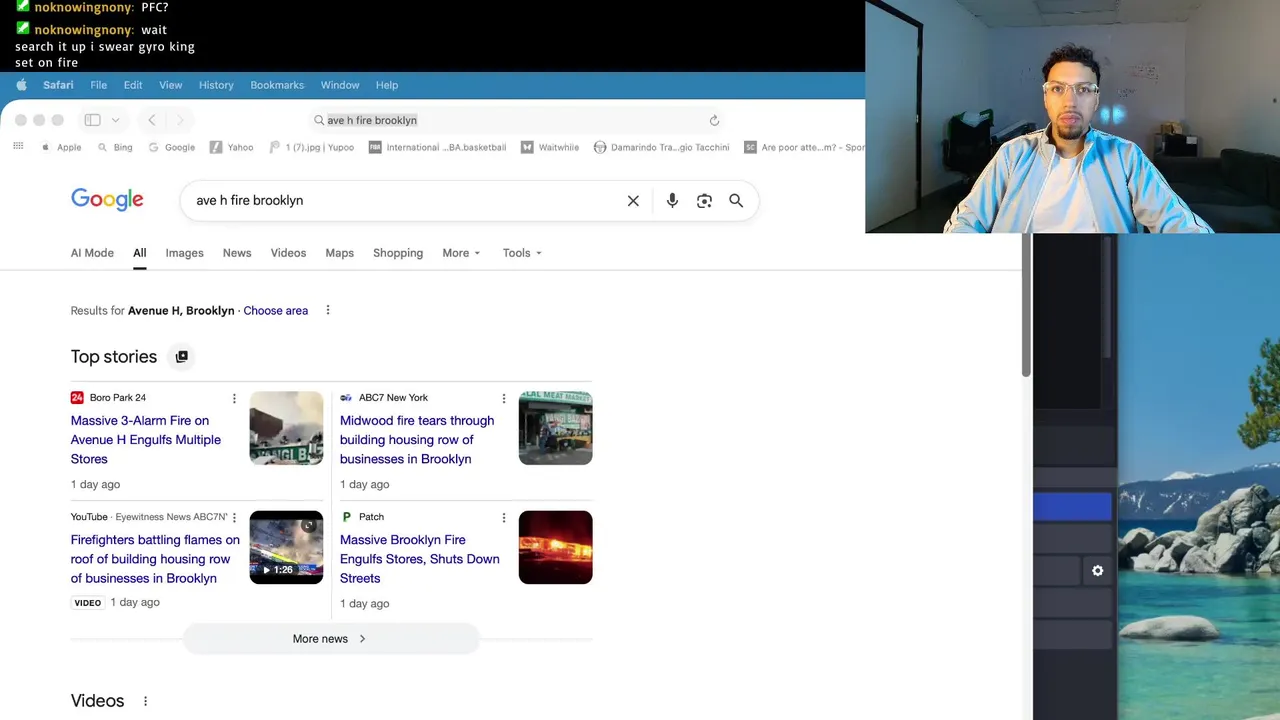1280x720 pixels.
Task: Open Videos section three-dot menu
Action: [145, 701]
